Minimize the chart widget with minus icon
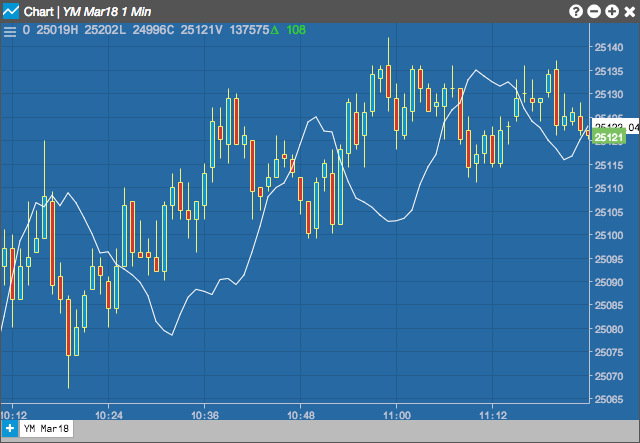This screenshot has height=443, width=640. [594, 11]
